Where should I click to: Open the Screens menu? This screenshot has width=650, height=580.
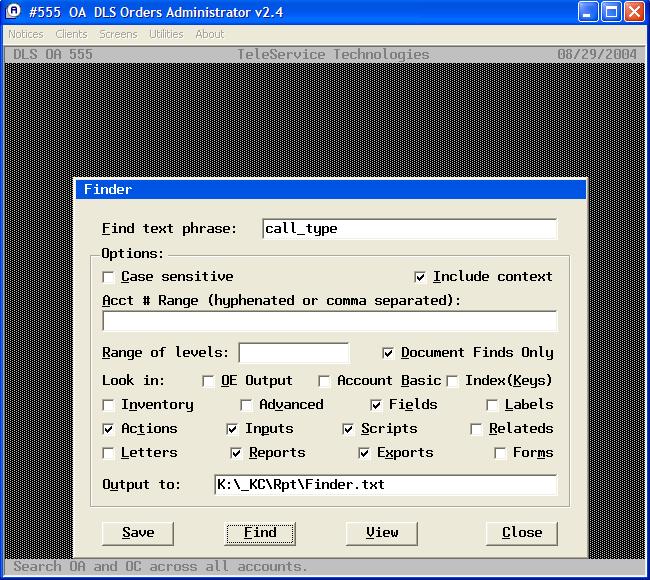118,34
